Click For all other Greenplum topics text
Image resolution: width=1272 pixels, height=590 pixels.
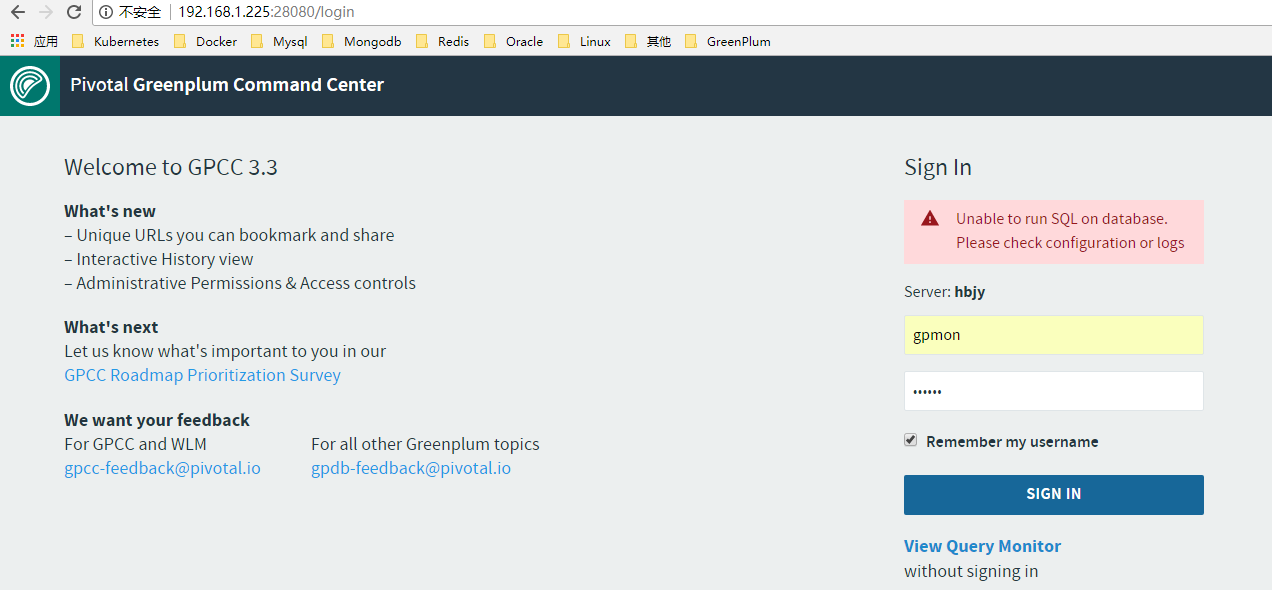(425, 444)
